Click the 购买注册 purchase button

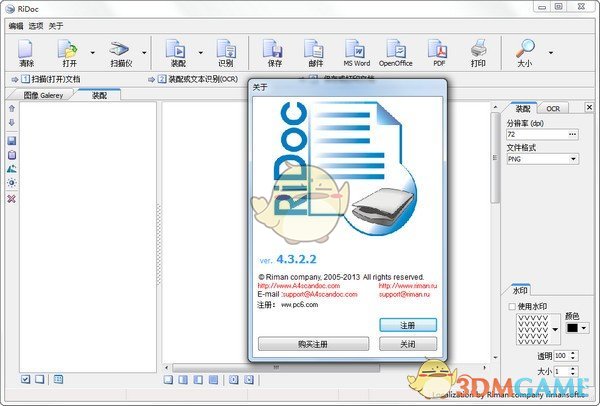click(313, 344)
